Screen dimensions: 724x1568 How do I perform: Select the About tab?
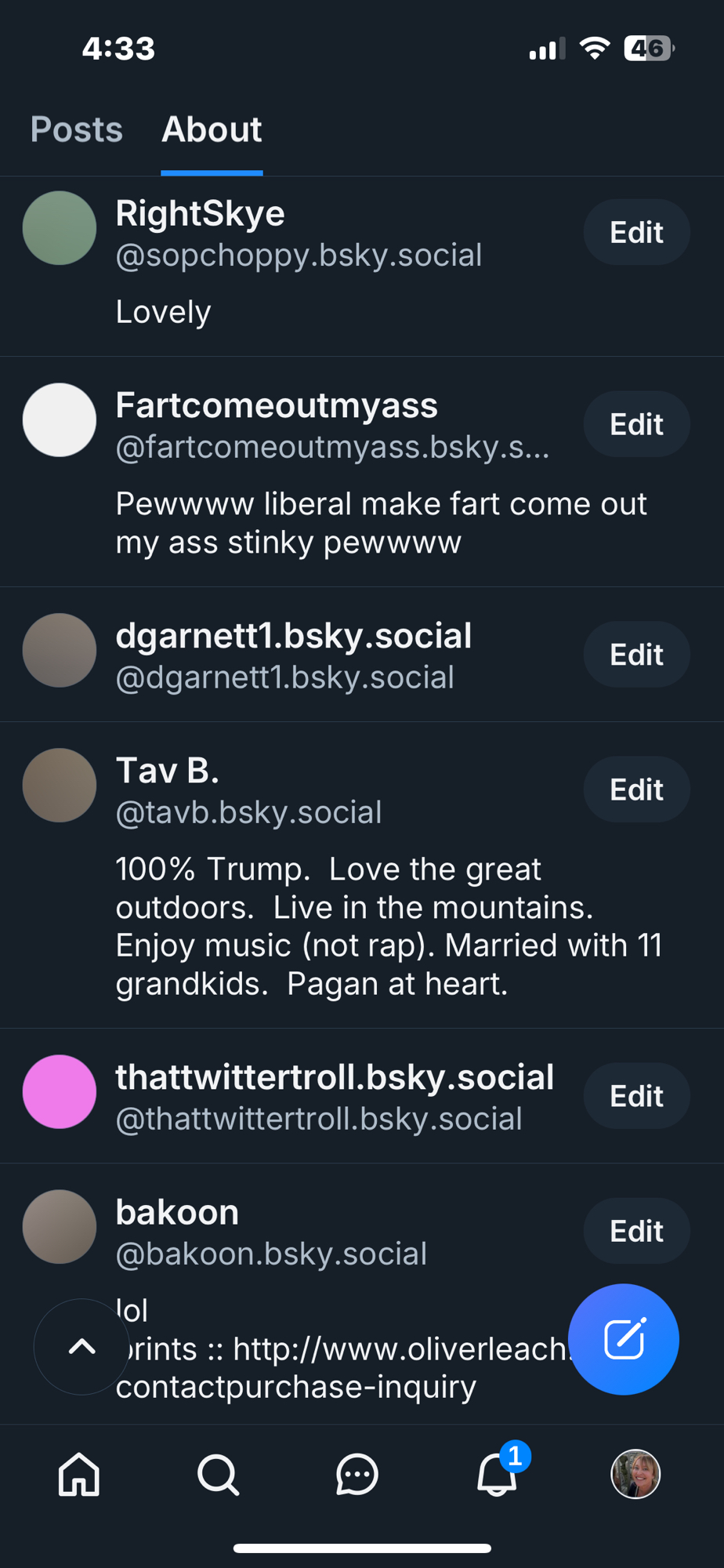(x=212, y=129)
